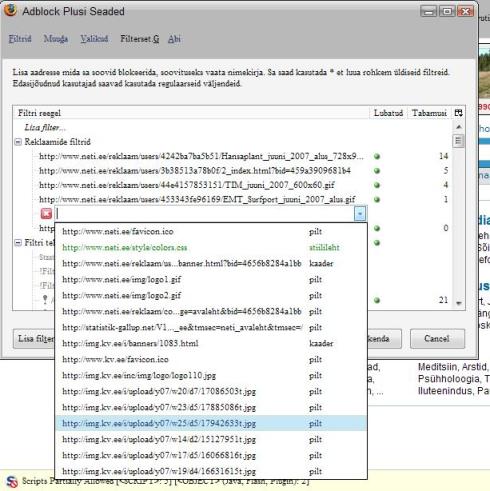Click Meditsiin, Arstid link in background page
Screen dimensions: 490x491
(452, 367)
